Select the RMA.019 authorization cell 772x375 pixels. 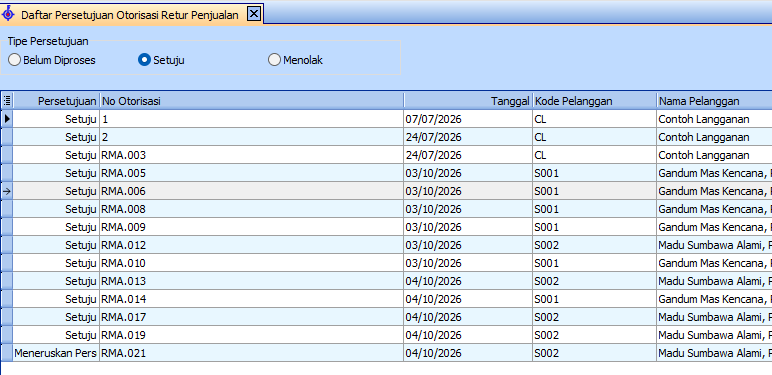pyautogui.click(x=252, y=335)
